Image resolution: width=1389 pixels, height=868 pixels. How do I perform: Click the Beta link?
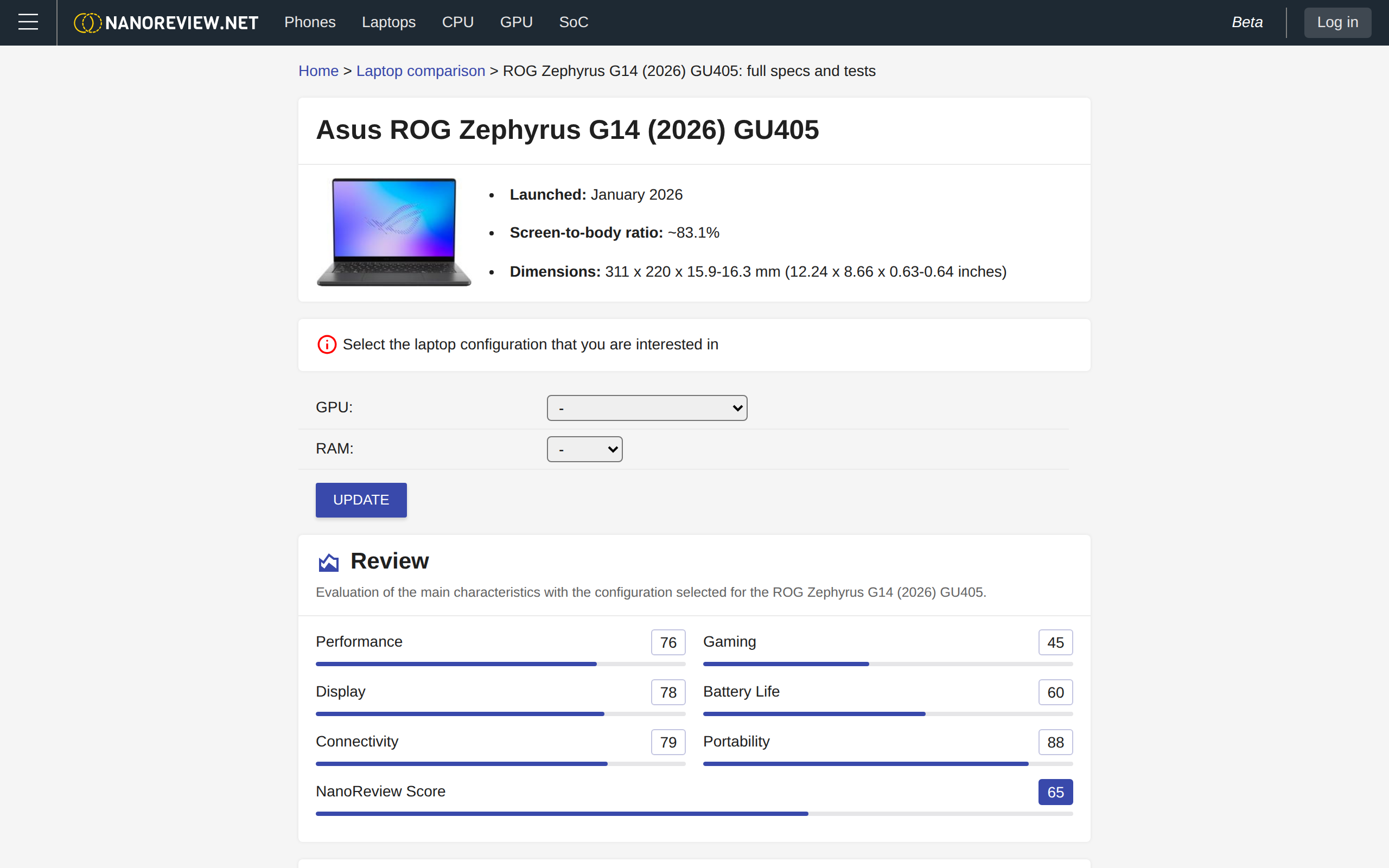(x=1247, y=22)
